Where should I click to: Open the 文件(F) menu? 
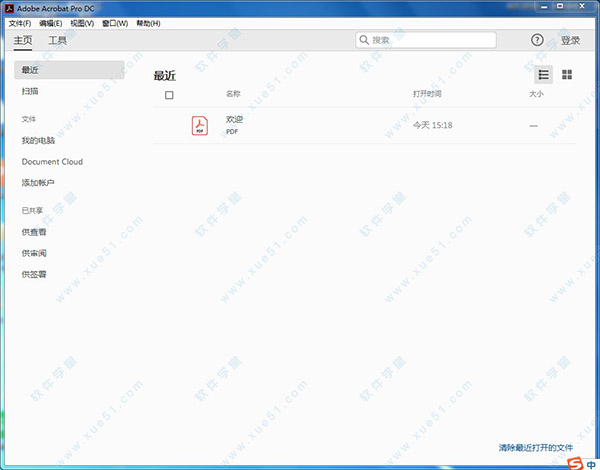[x=20, y=23]
